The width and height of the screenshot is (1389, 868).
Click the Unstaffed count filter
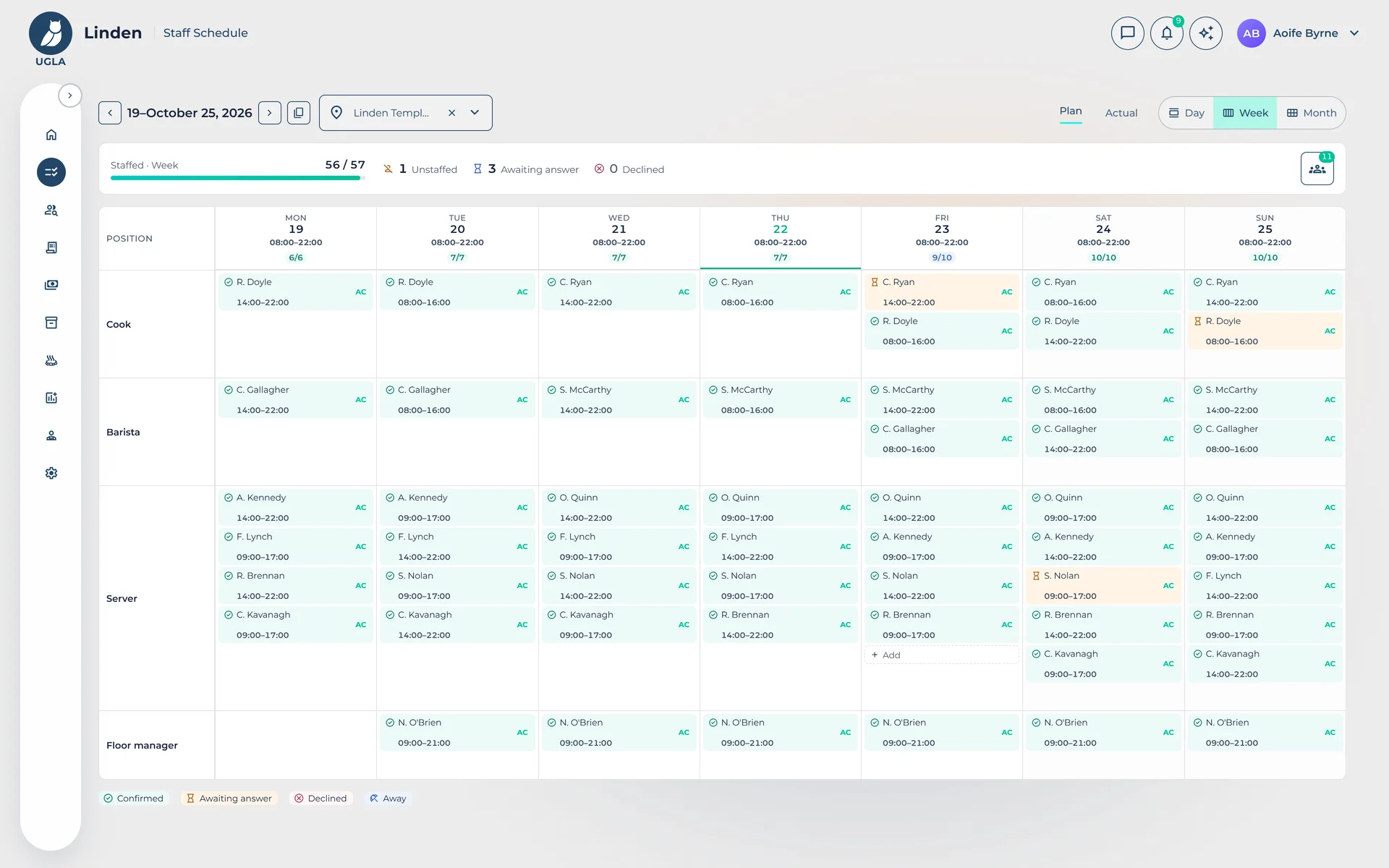pyautogui.click(x=420, y=169)
